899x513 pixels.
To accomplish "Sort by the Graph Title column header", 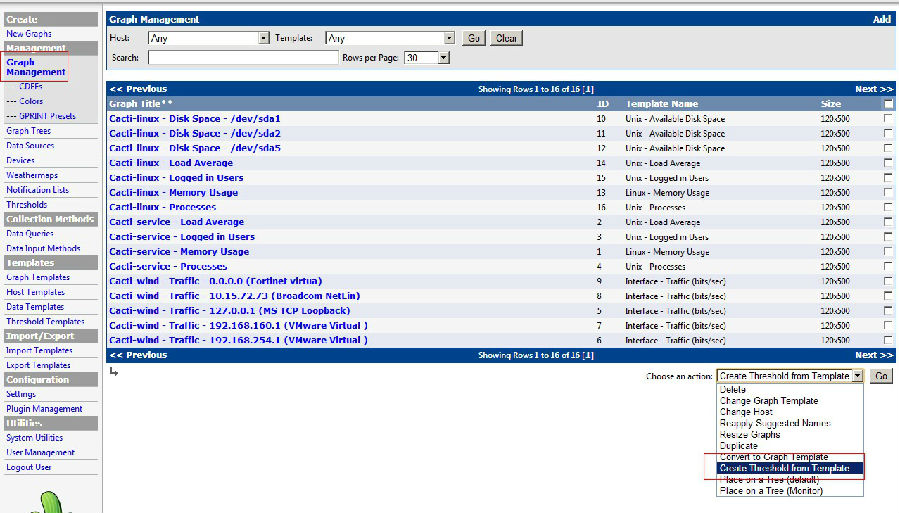I will click(x=140, y=104).
